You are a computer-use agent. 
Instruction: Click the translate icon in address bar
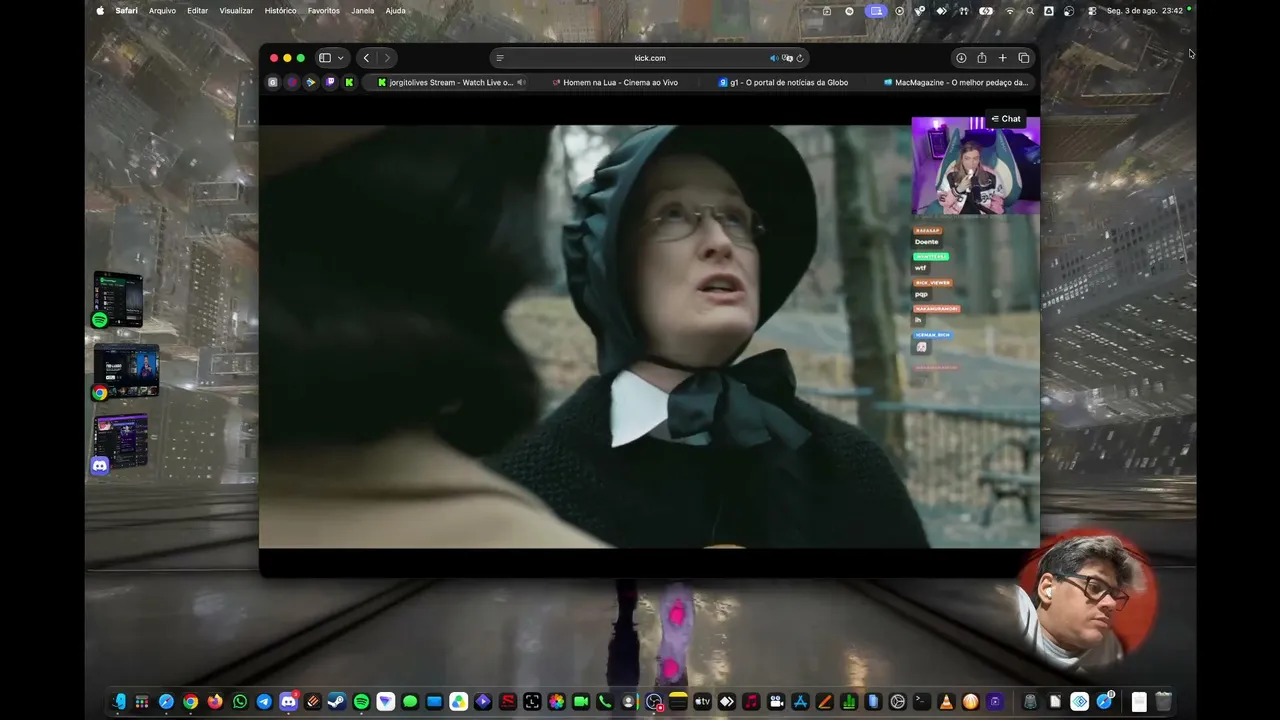787,58
